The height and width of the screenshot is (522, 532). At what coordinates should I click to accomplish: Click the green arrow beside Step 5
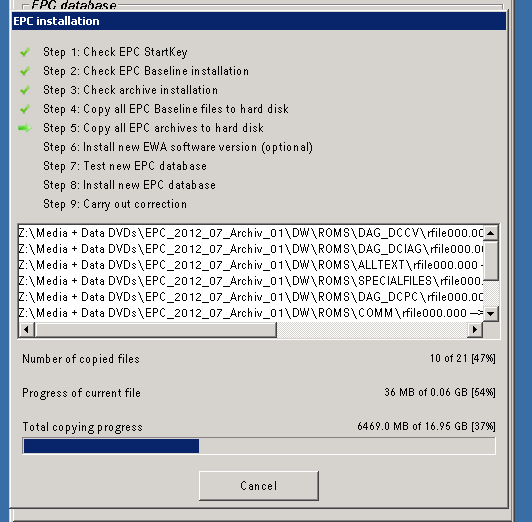click(x=25, y=128)
